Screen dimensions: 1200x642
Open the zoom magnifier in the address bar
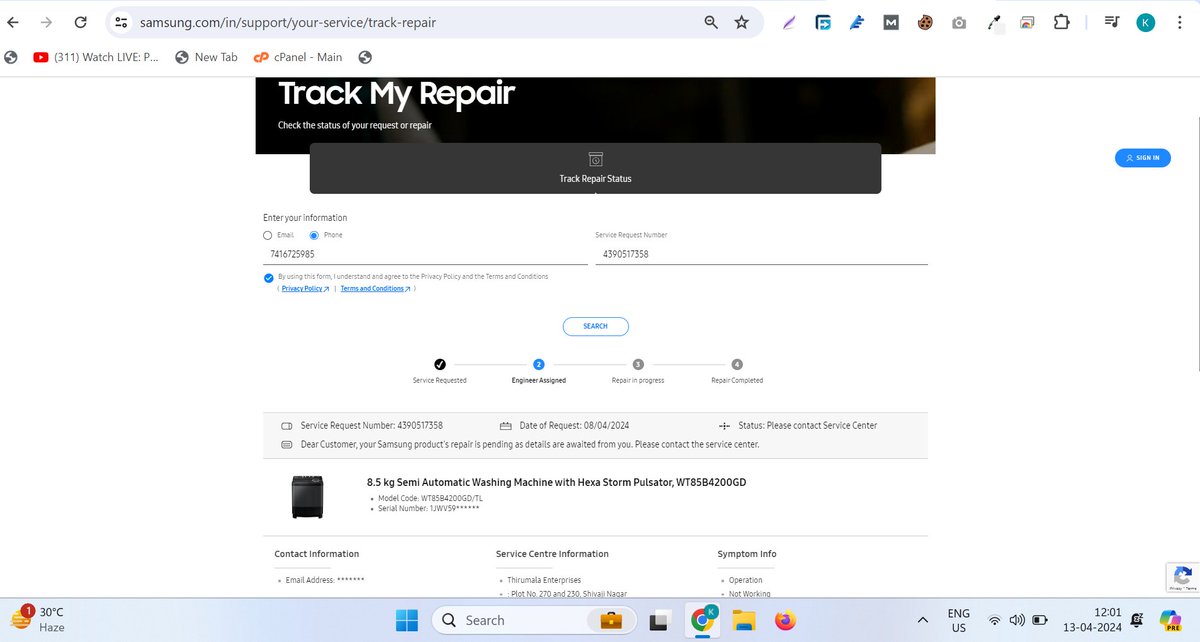point(711,22)
